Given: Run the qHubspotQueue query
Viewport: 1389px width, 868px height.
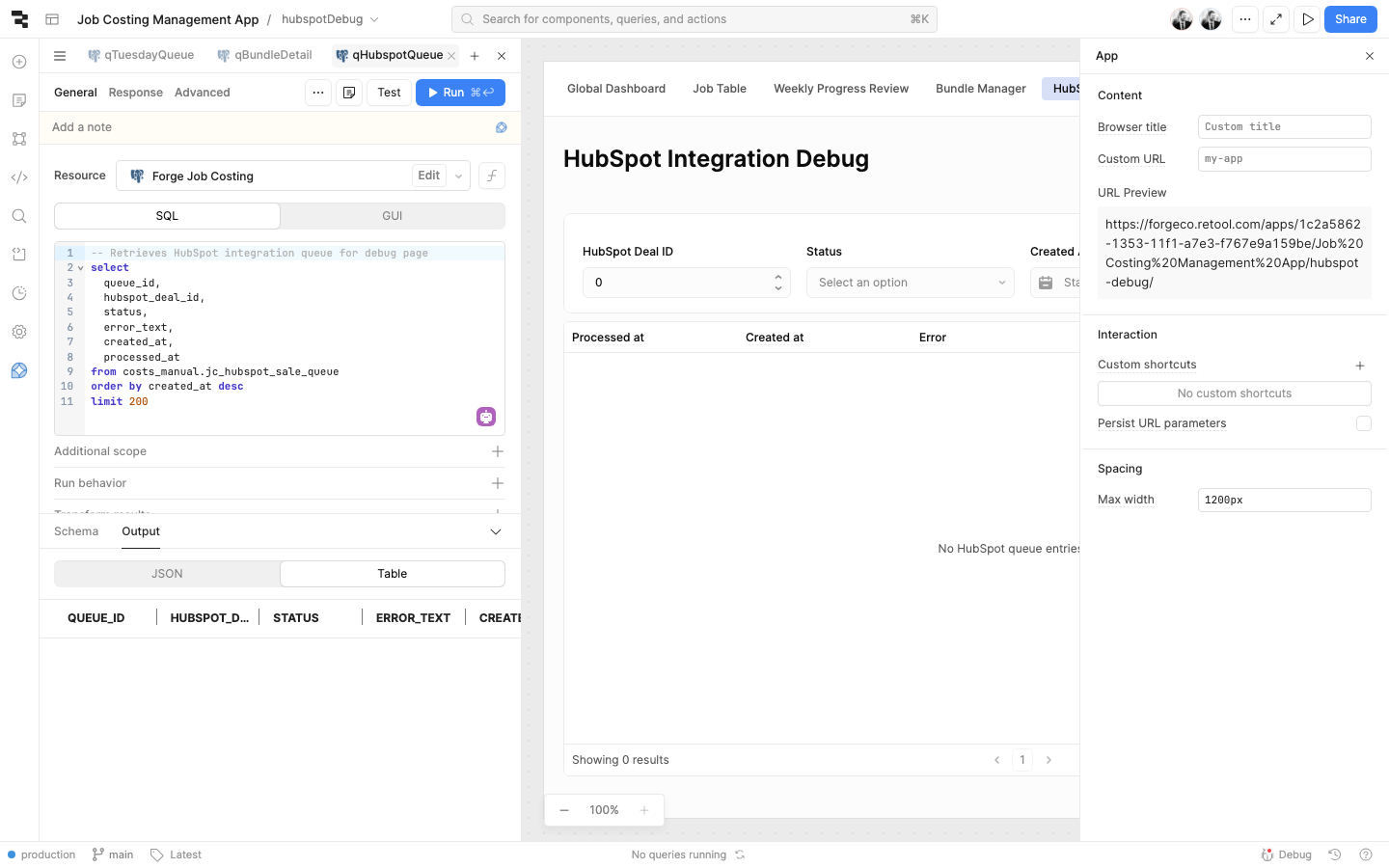Looking at the screenshot, I should tap(460, 93).
